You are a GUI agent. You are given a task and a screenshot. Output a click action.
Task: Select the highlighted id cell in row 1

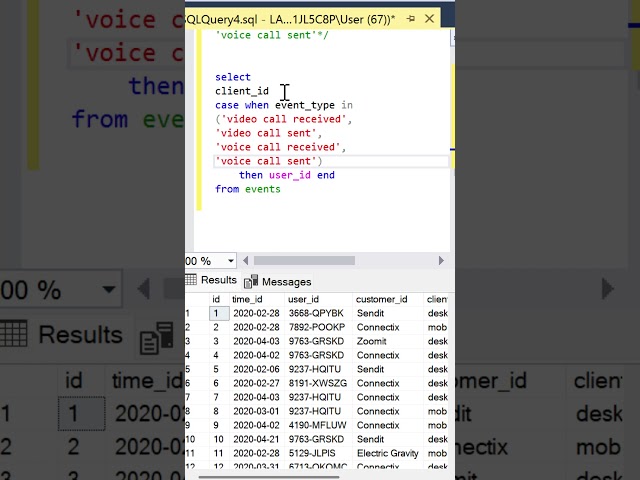[x=219, y=313]
